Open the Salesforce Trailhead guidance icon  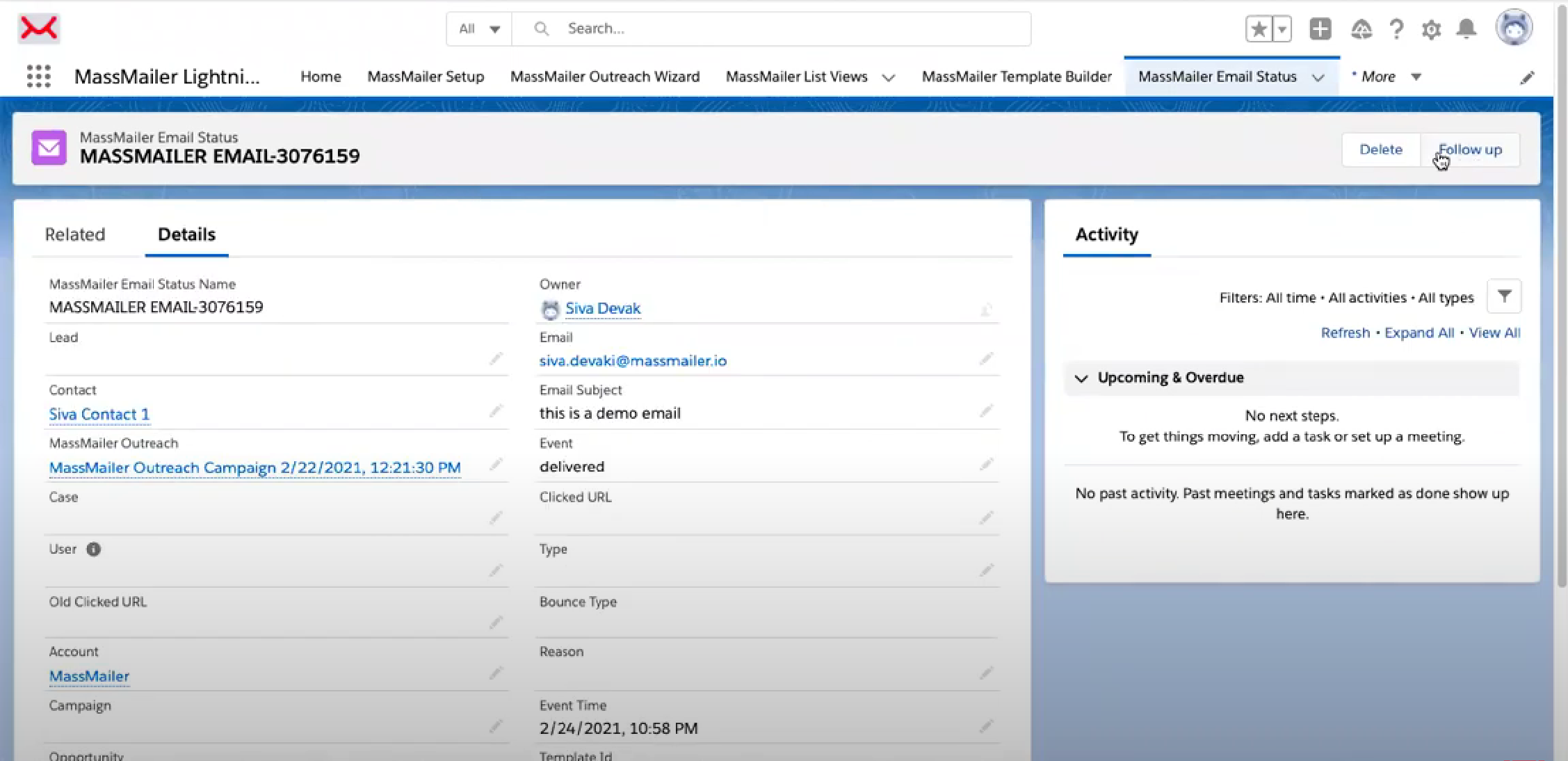pyautogui.click(x=1361, y=29)
